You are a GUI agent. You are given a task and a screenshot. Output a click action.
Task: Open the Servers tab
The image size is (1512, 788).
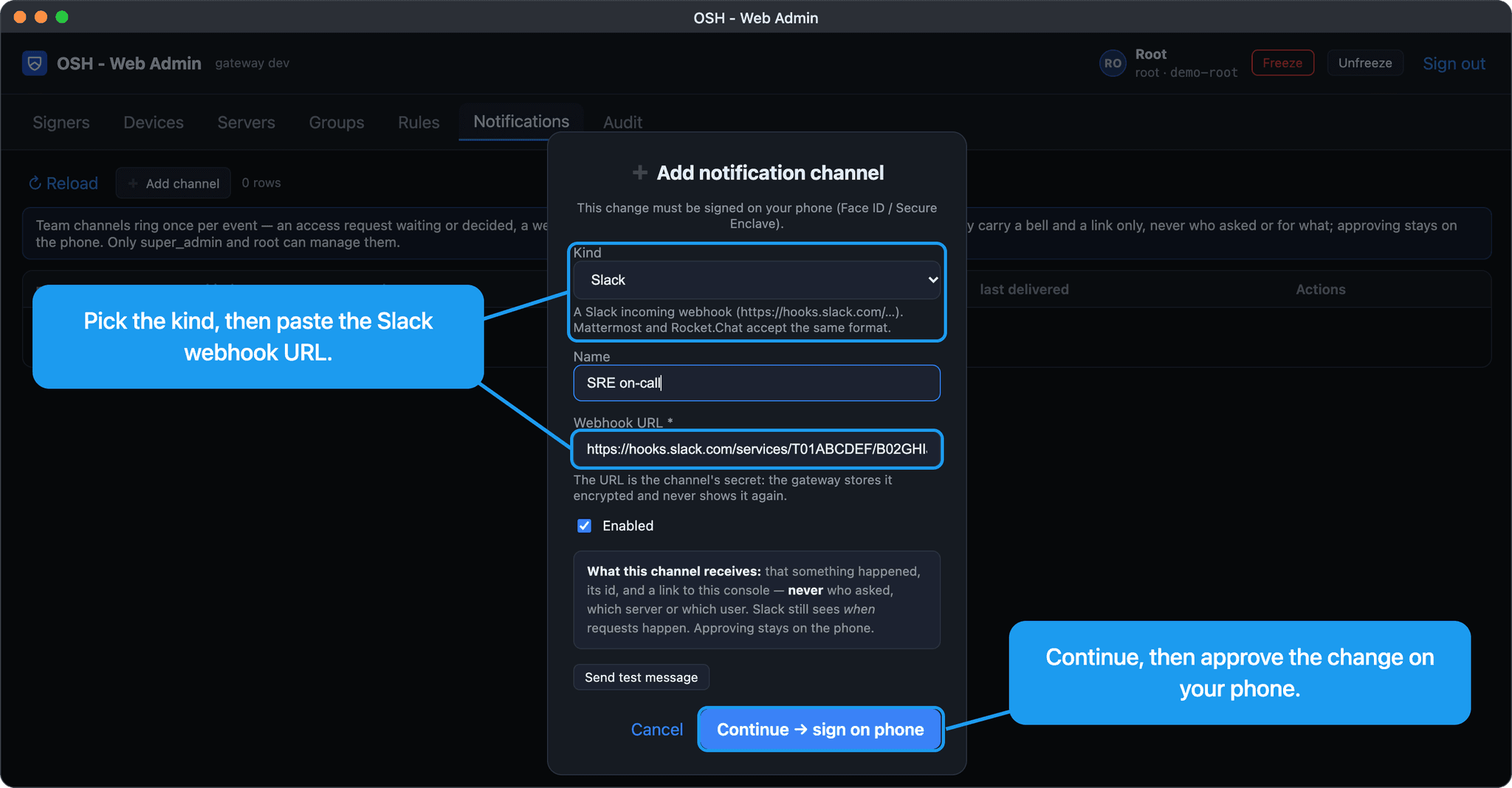click(x=246, y=123)
